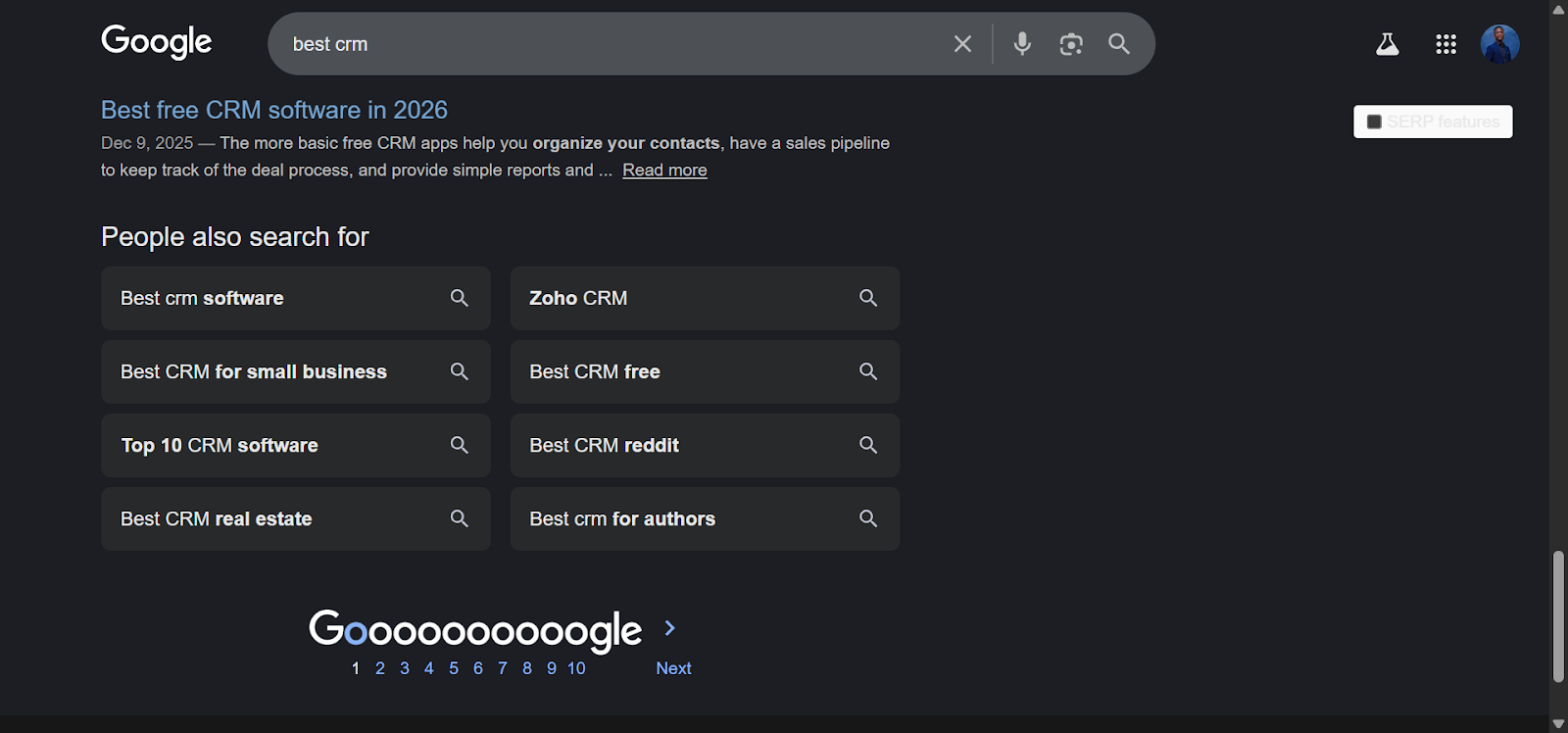Go to results page 2
The width and height of the screenshot is (1568, 733).
click(380, 668)
